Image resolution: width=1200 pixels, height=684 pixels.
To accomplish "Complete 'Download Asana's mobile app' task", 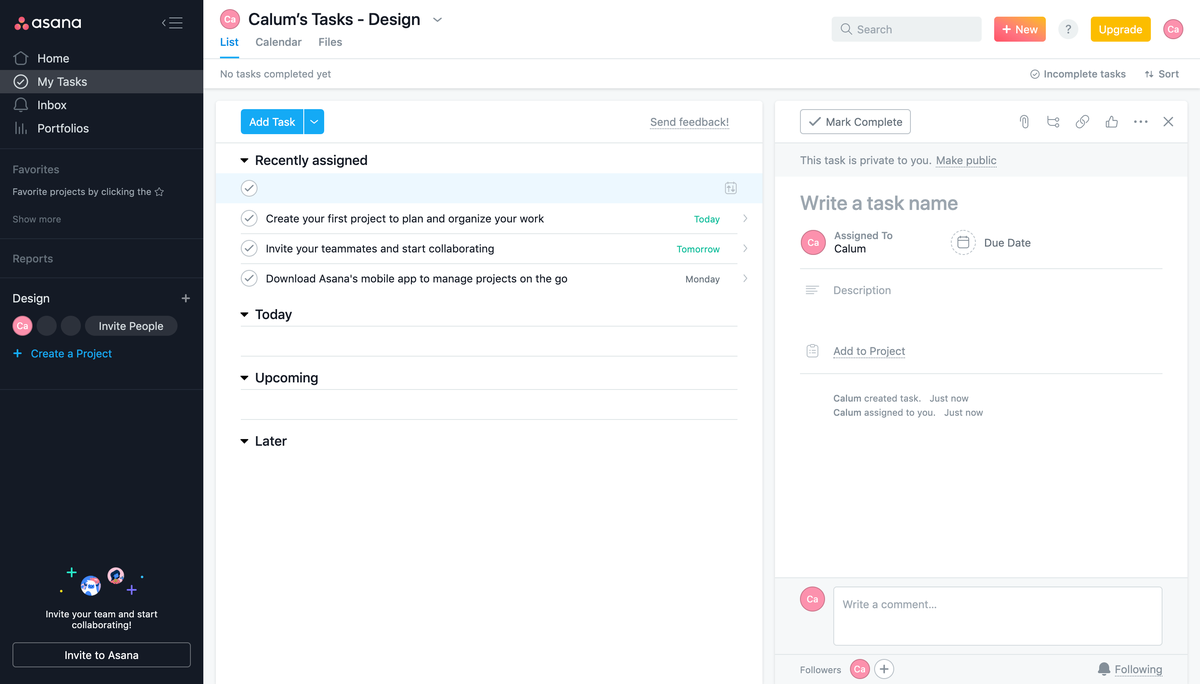I will coord(249,278).
